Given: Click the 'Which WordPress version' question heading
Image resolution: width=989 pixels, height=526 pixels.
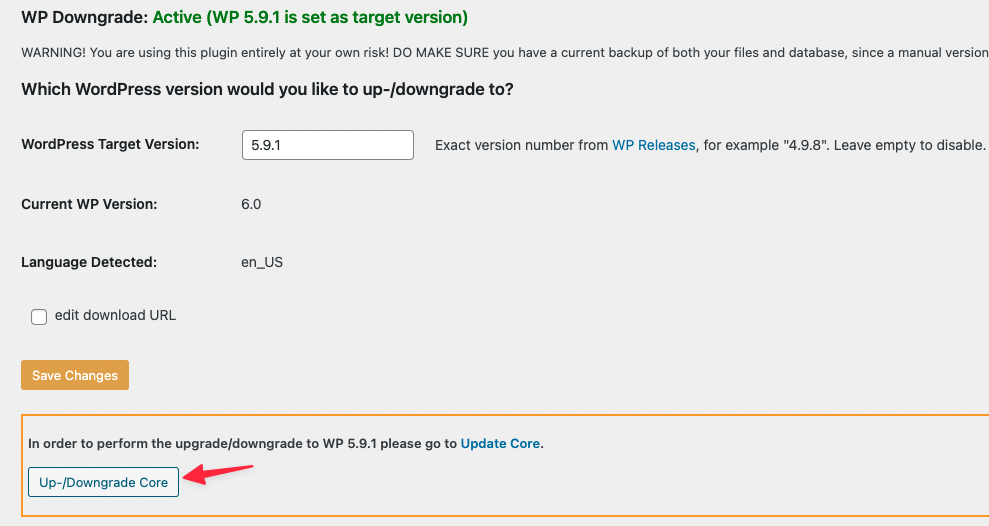Looking at the screenshot, I should pyautogui.click(x=267, y=90).
